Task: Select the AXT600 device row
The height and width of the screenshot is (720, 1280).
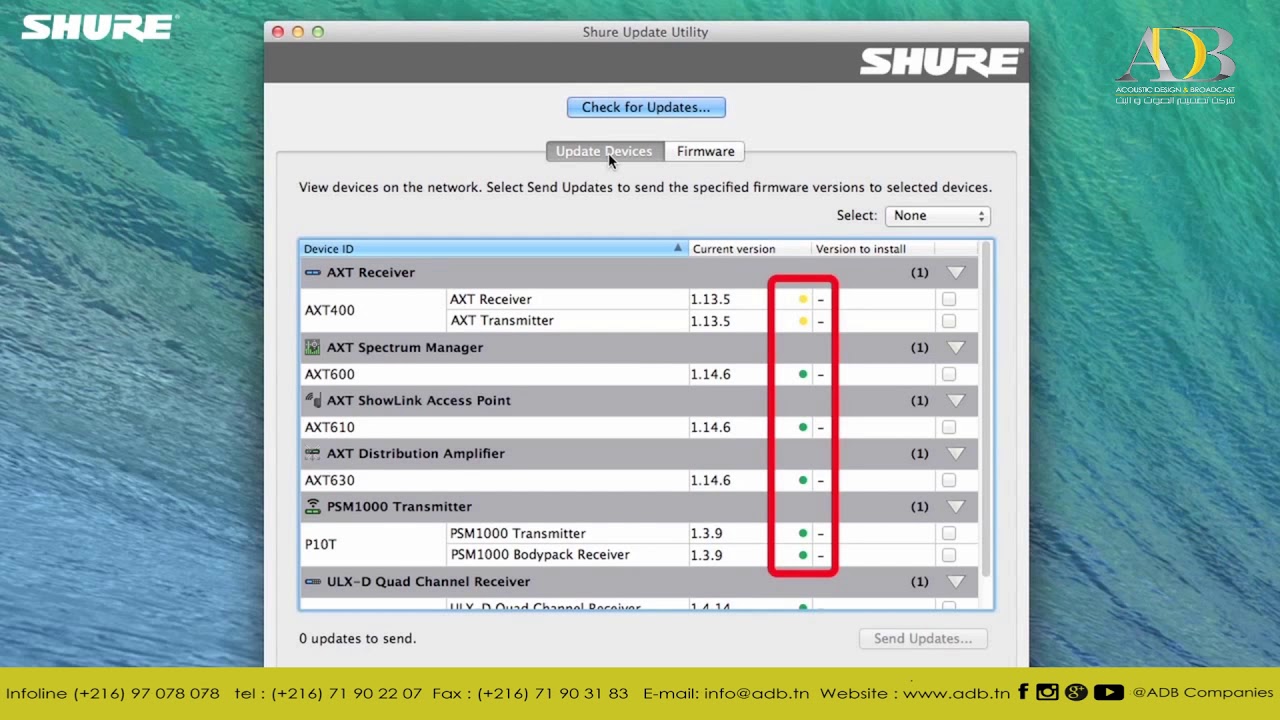Action: tap(640, 374)
